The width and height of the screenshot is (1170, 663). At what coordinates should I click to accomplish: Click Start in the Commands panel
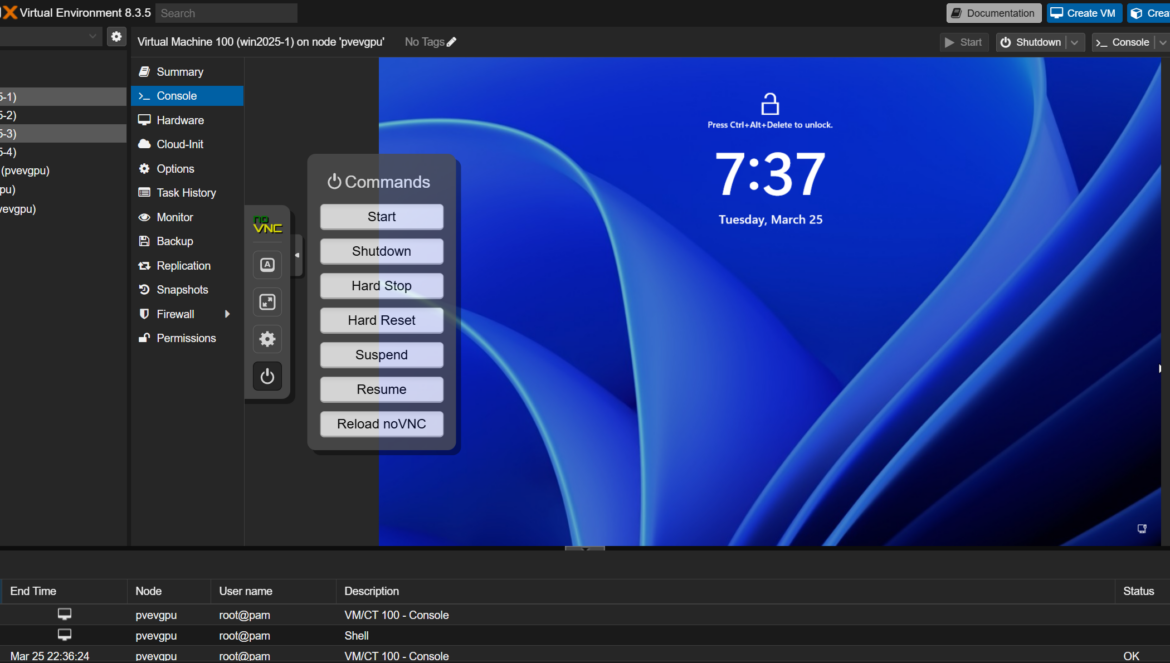[x=381, y=217]
